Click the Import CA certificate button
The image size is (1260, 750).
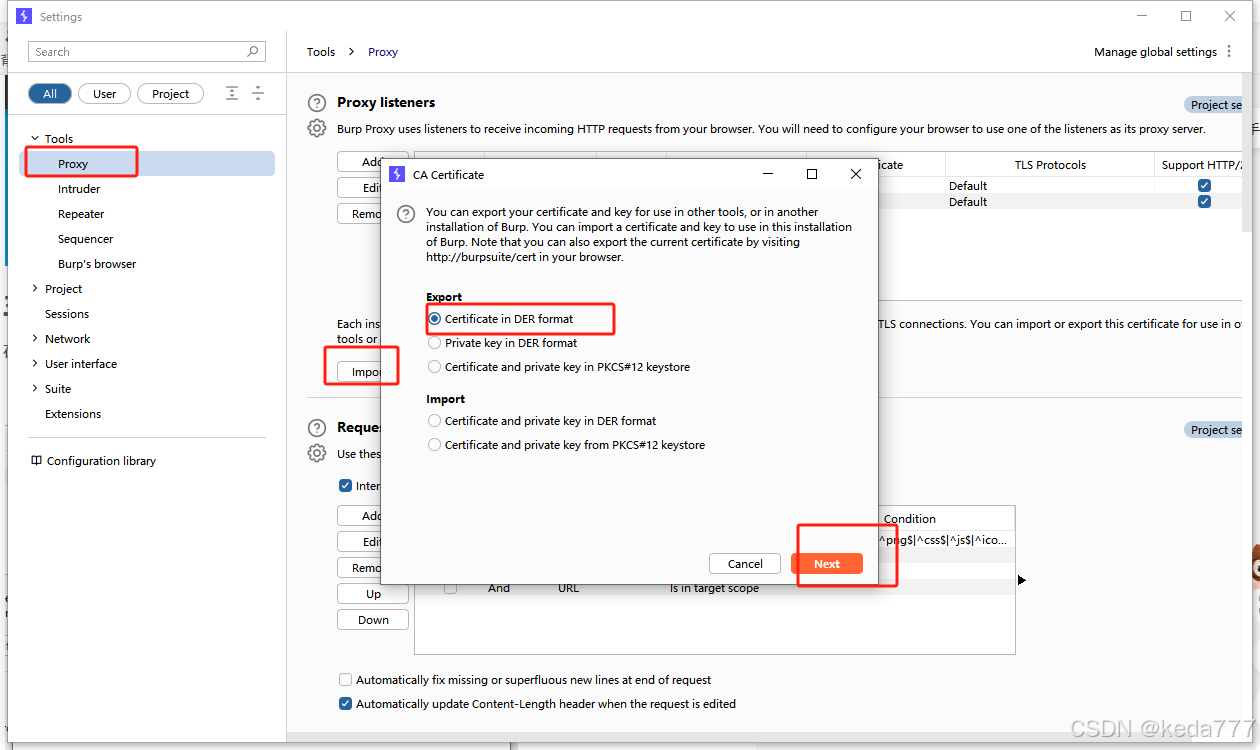coord(359,372)
